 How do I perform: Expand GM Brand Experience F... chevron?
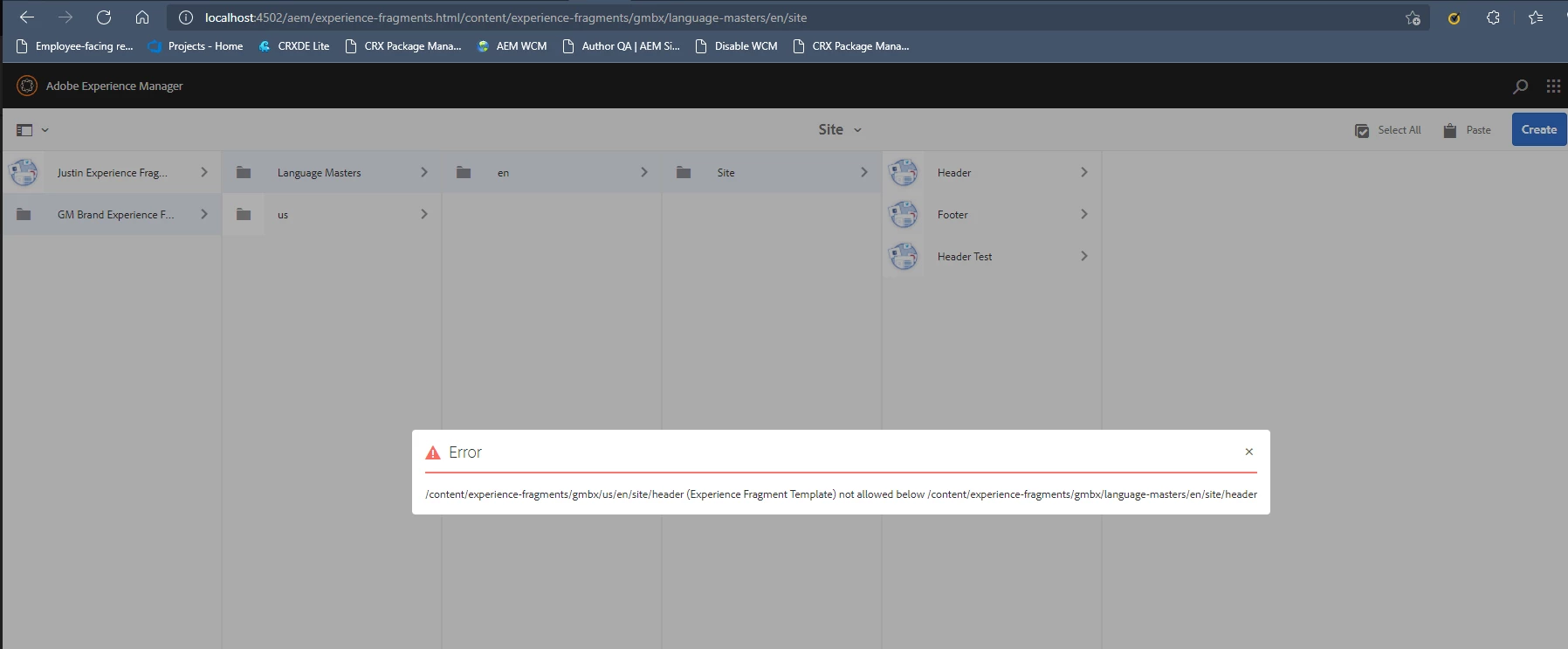pos(204,214)
